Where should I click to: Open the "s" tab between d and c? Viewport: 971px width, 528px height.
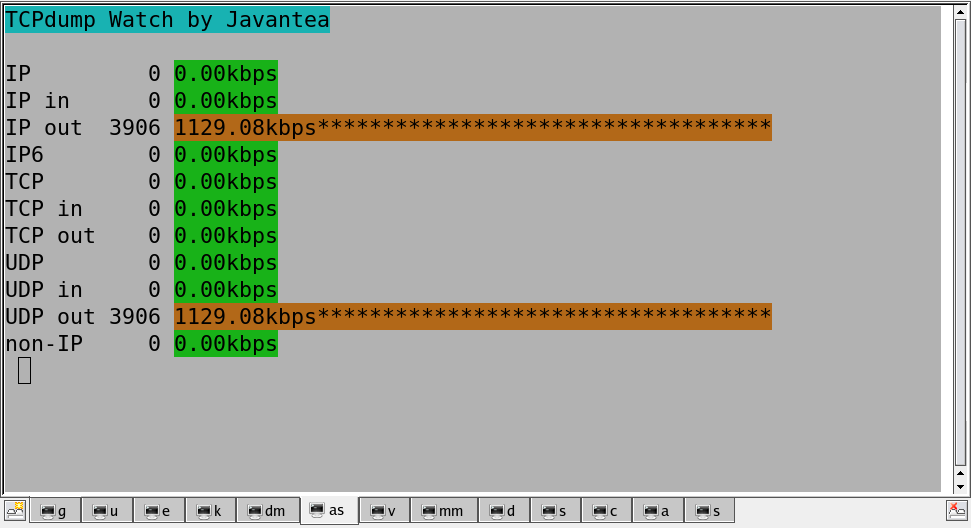tap(555, 511)
